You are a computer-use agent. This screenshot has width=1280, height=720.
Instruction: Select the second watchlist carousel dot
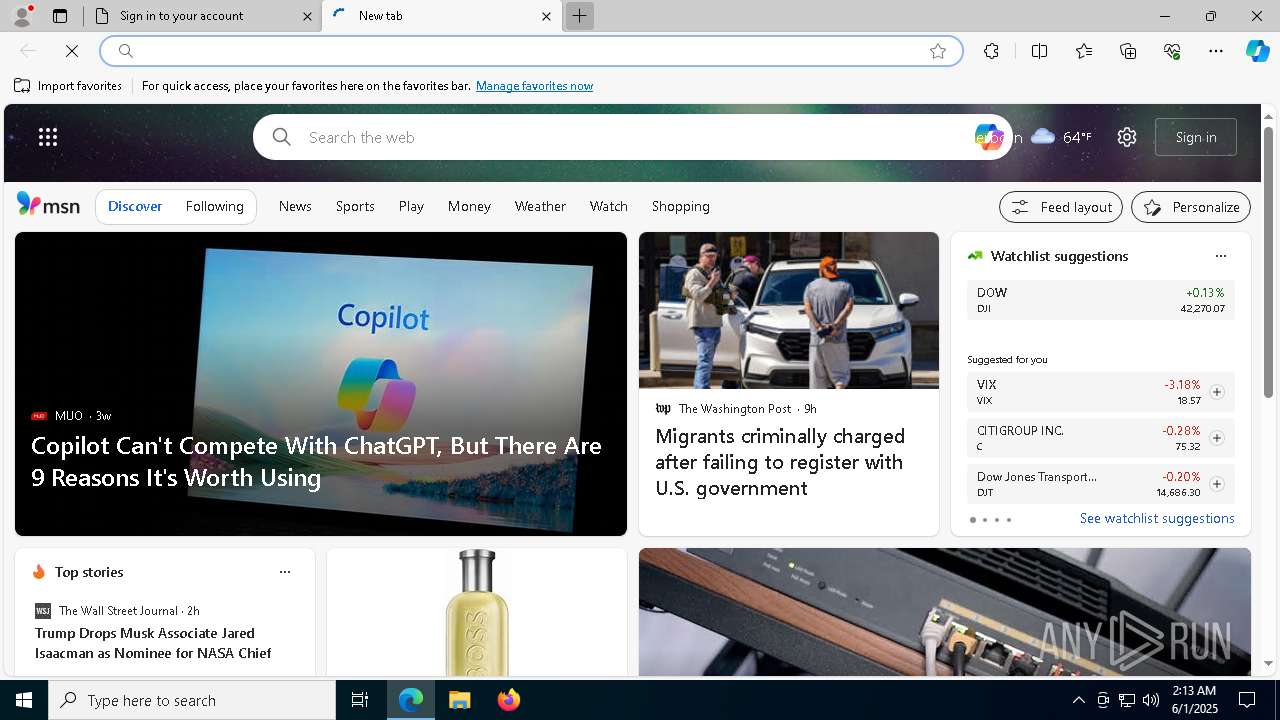[x=985, y=520]
